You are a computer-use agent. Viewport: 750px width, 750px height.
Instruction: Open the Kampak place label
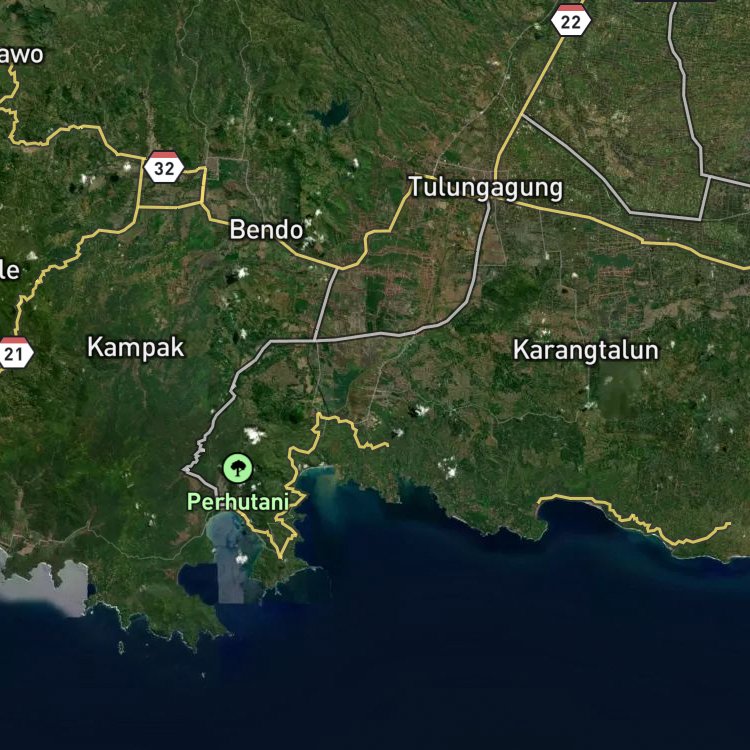pos(135,348)
